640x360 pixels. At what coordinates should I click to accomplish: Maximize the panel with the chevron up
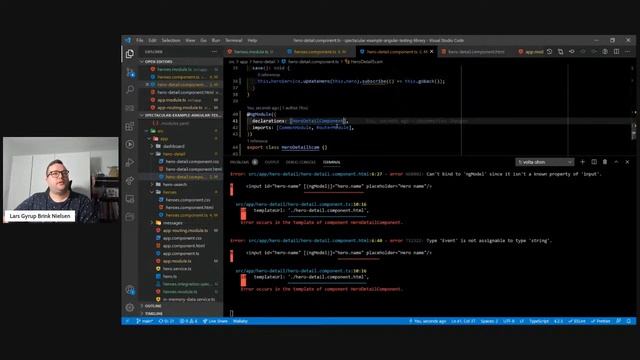click(x=616, y=162)
